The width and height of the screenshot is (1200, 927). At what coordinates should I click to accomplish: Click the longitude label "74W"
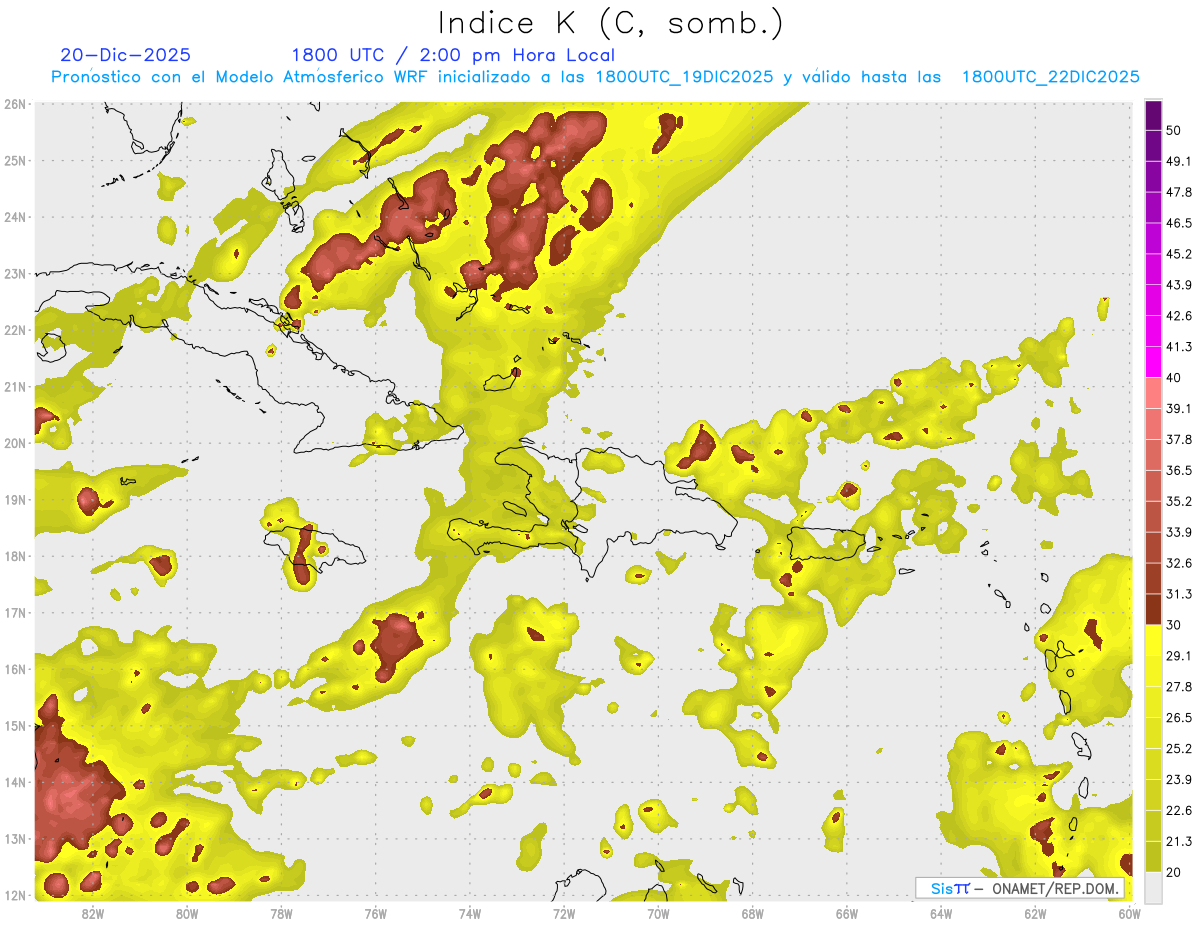(x=469, y=914)
